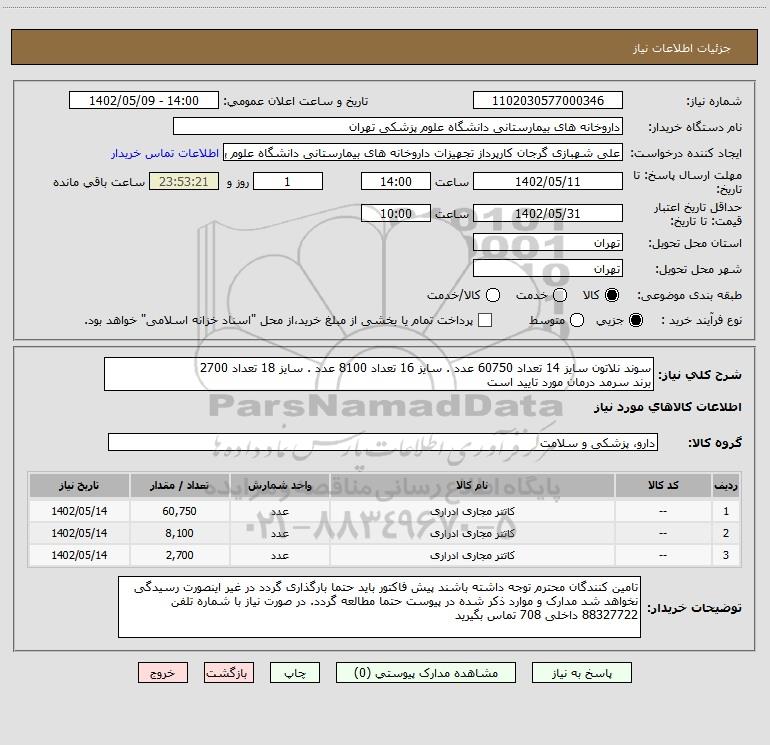This screenshot has height=745, width=770.
Task: Click the شماره نیاز field 1102030577000346
Action: (x=548, y=101)
